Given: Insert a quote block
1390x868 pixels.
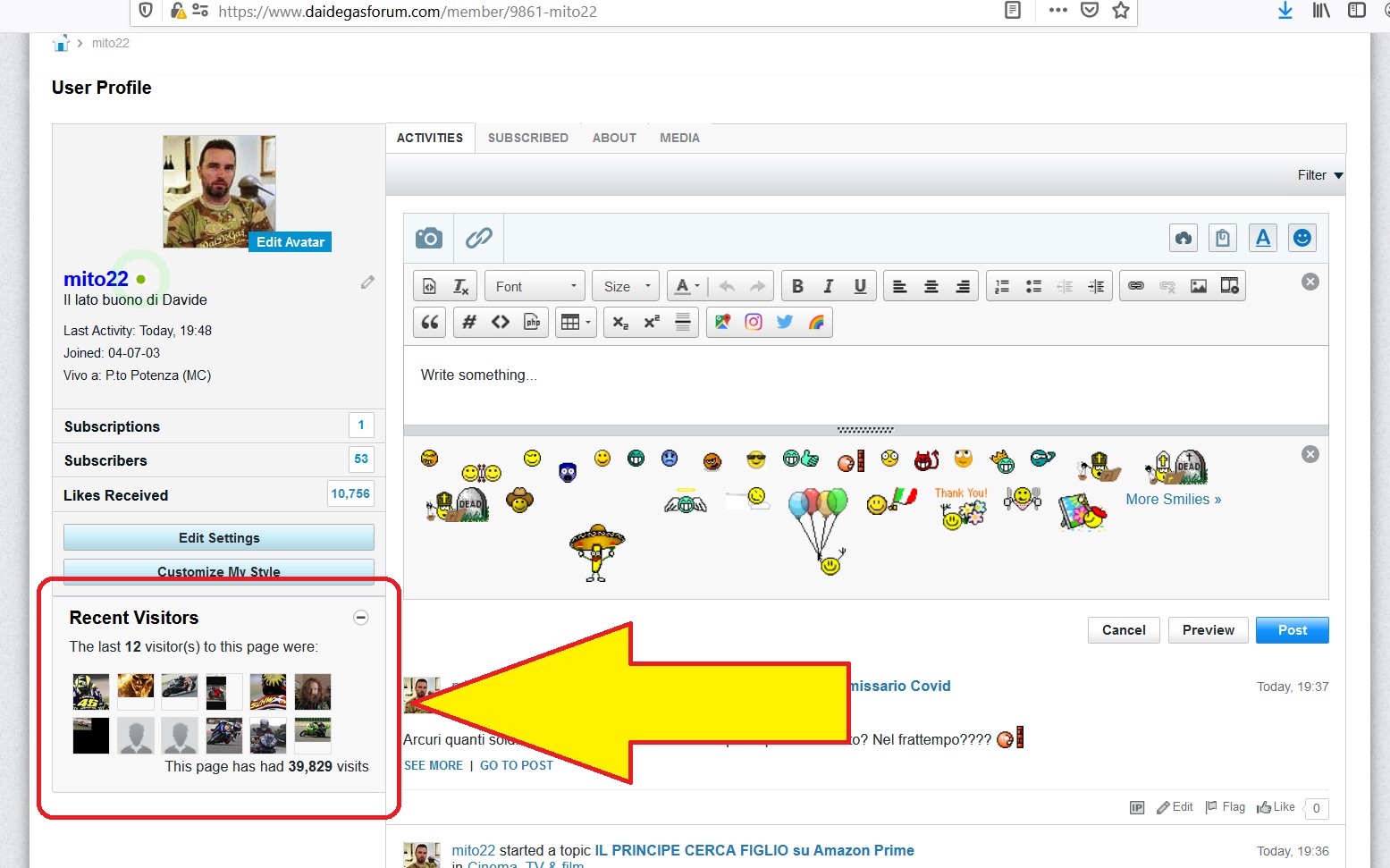Looking at the screenshot, I should 430,322.
